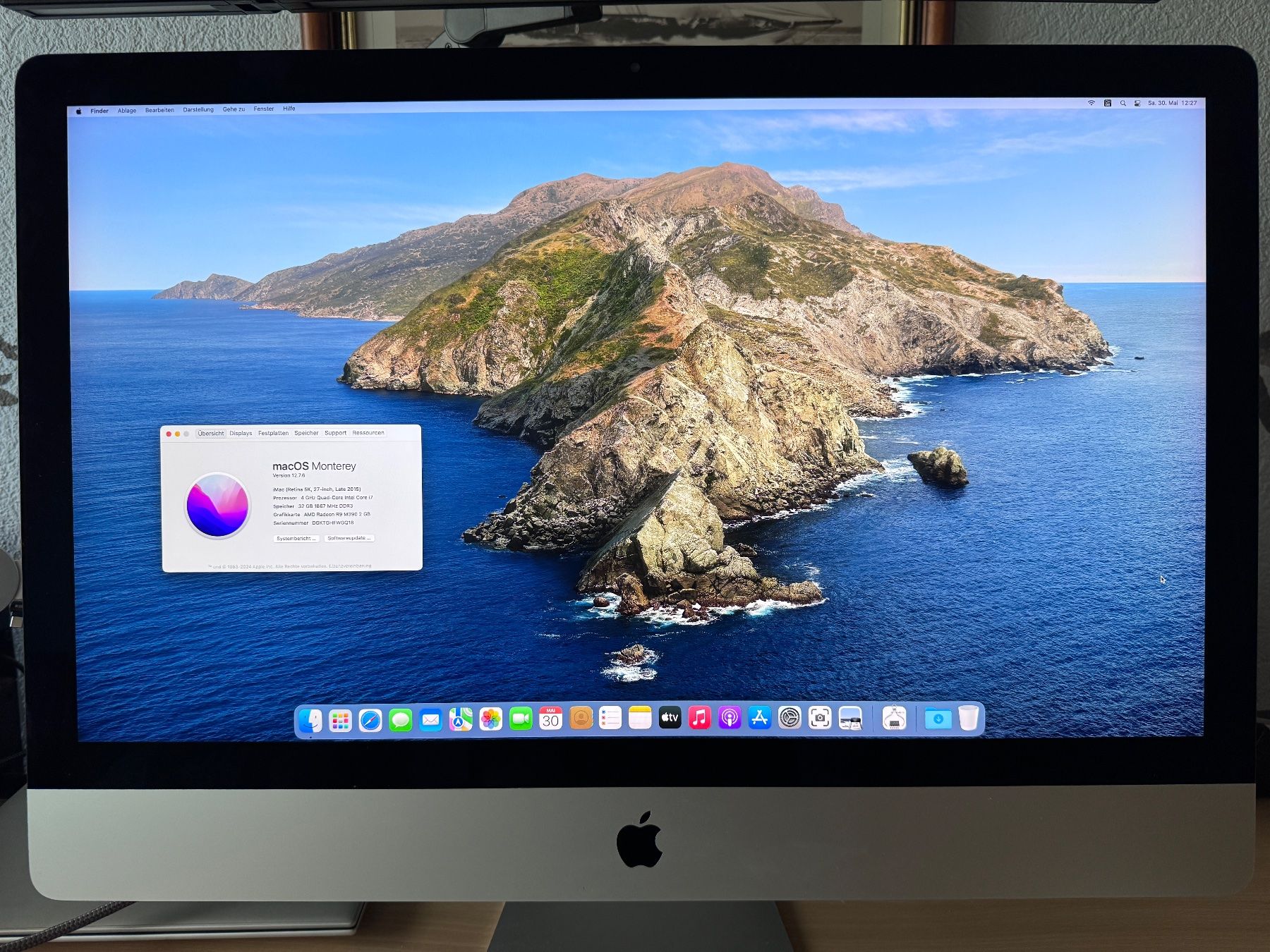Open the Bearbeiten menu
The height and width of the screenshot is (952, 1270).
tap(159, 110)
